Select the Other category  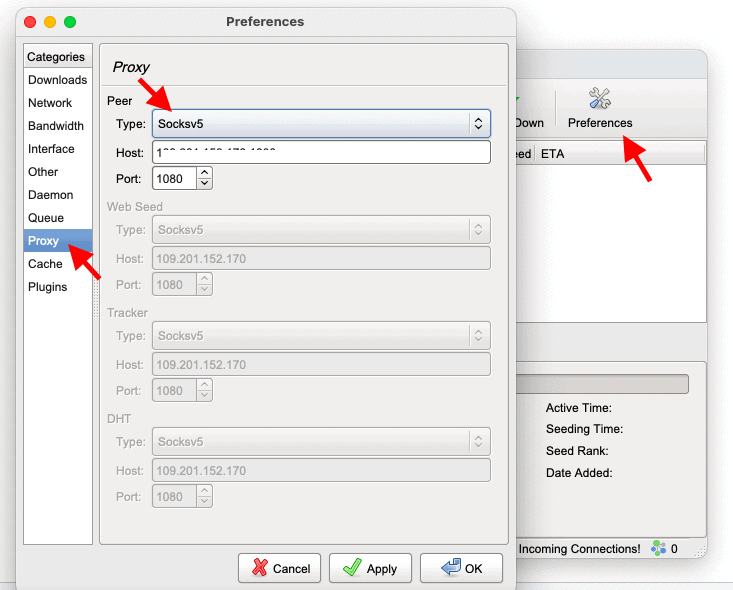coord(57,172)
